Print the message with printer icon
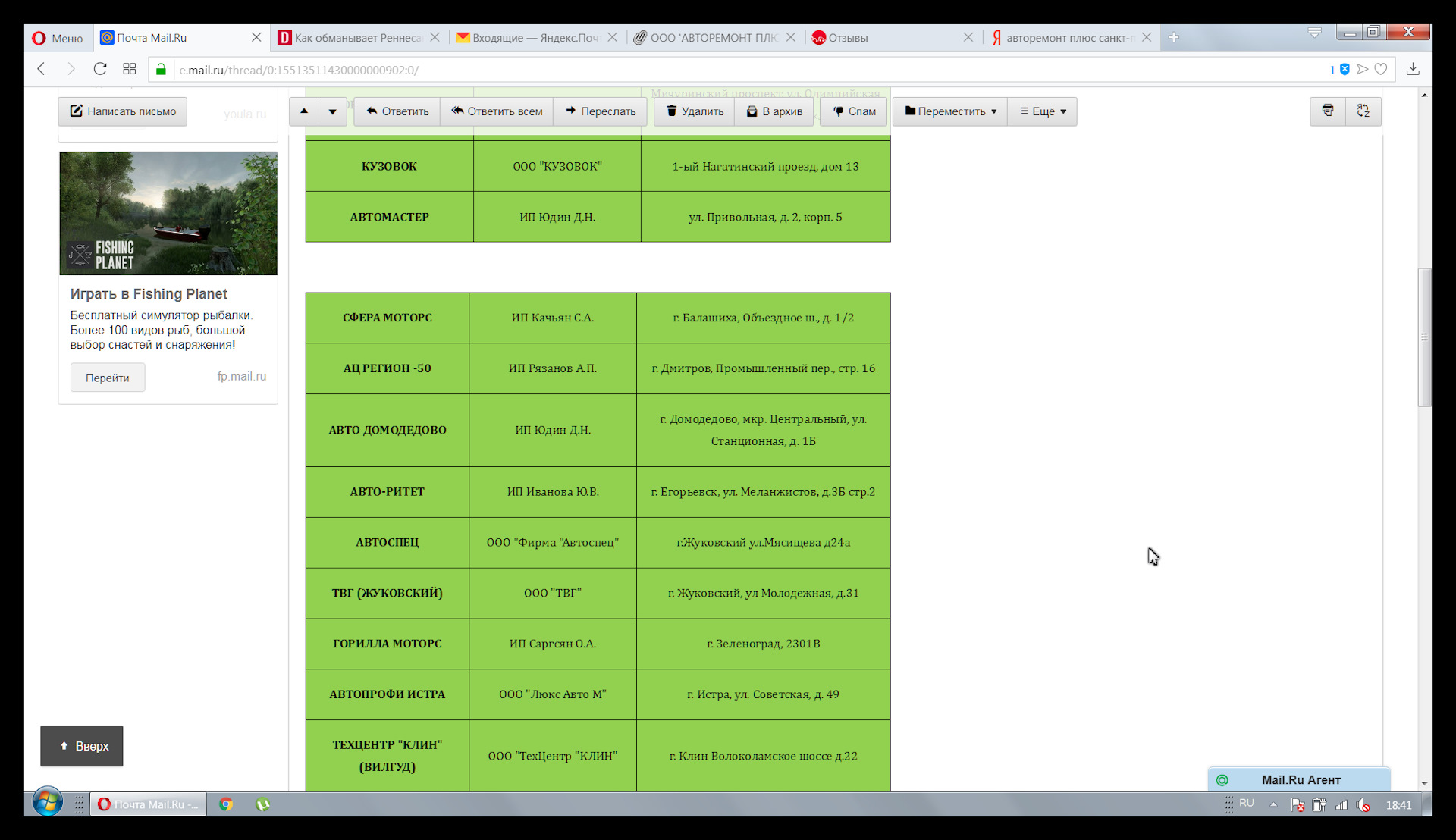This screenshot has height=840, width=1456. point(1328,111)
